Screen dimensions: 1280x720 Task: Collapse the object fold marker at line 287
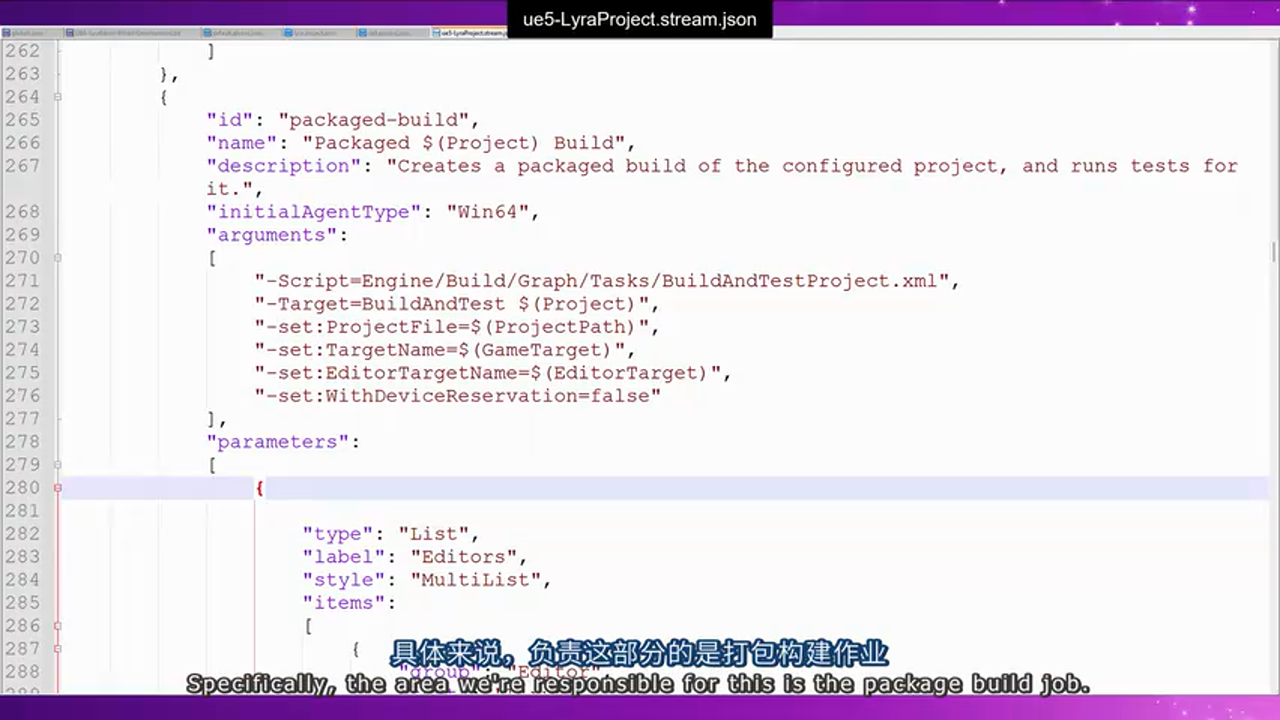[57, 648]
